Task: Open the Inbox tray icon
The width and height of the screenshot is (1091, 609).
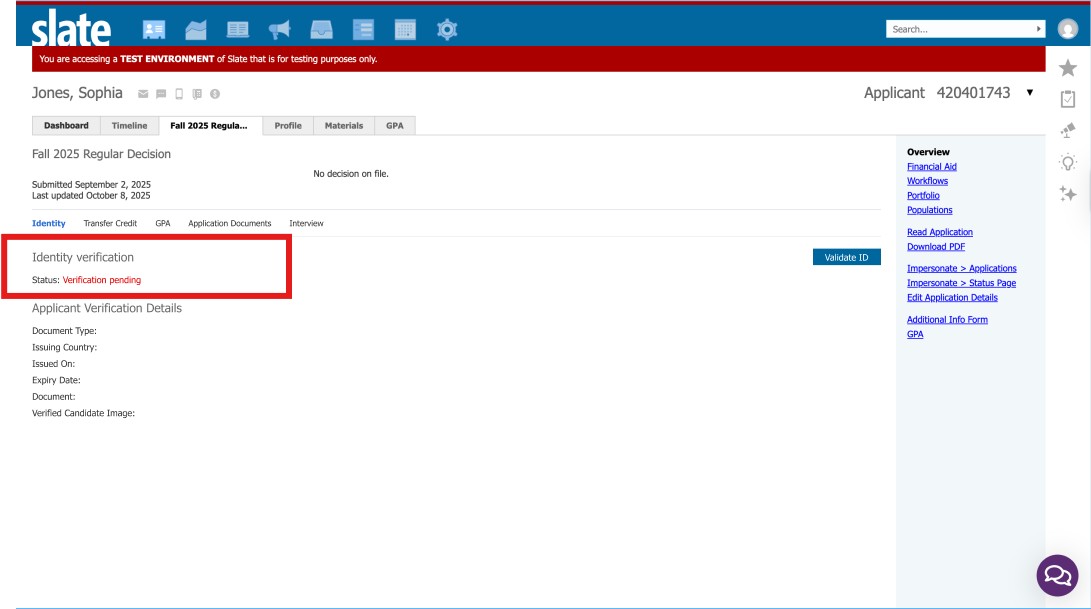Action: (320, 29)
